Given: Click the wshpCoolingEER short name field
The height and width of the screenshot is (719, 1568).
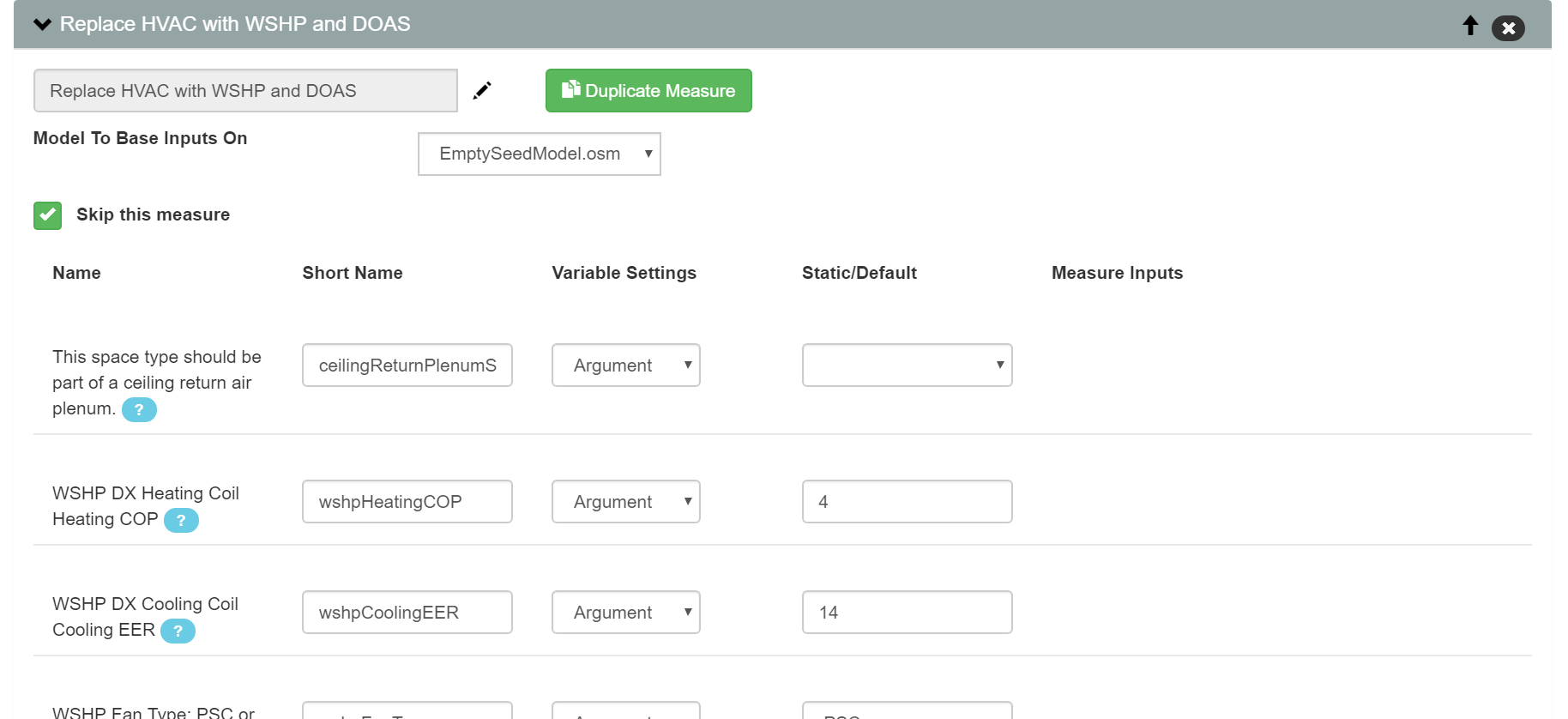Looking at the screenshot, I should (x=407, y=613).
